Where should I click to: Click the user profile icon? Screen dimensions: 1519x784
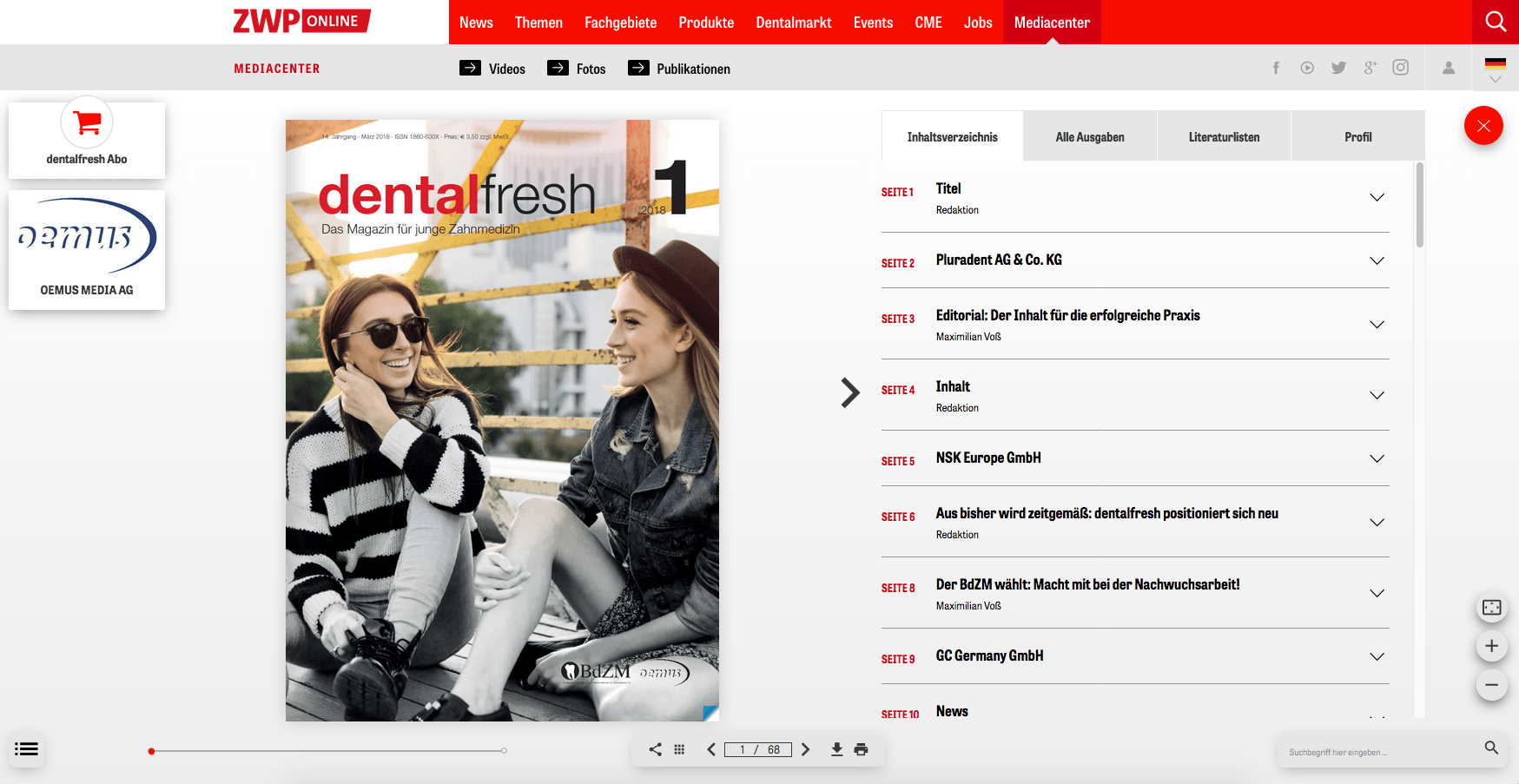click(x=1449, y=68)
